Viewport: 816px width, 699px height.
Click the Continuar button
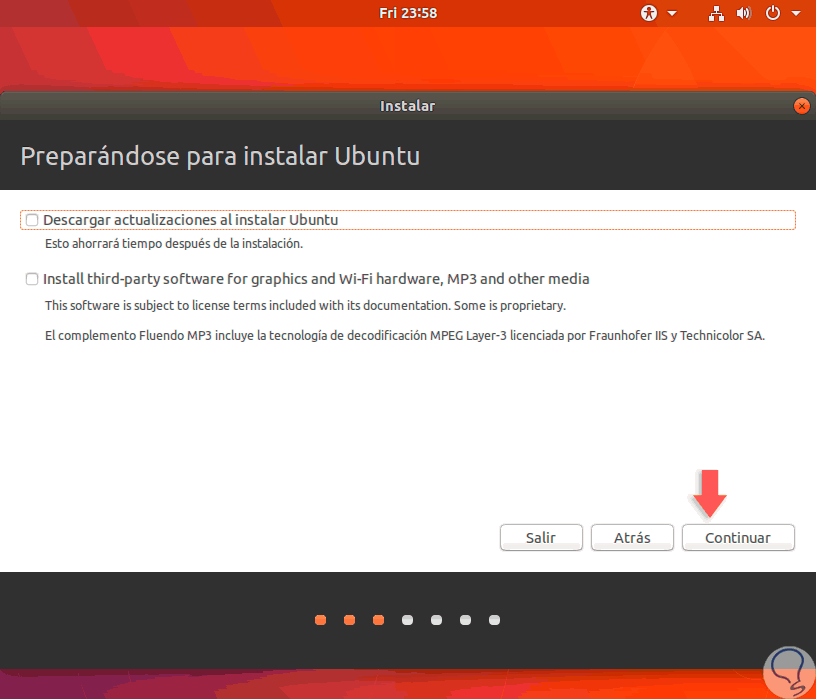click(x=738, y=537)
